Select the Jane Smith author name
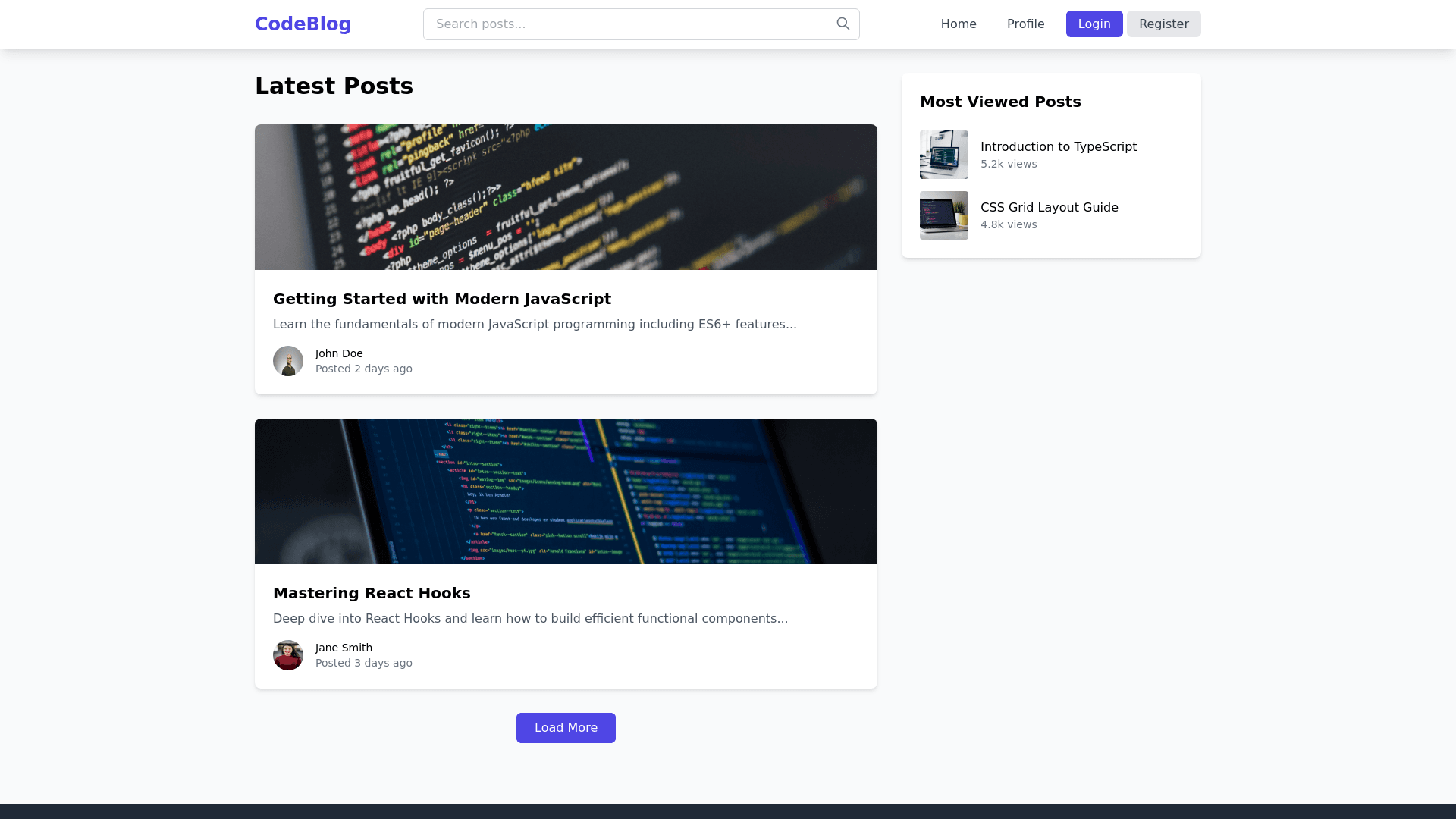 pyautogui.click(x=344, y=648)
